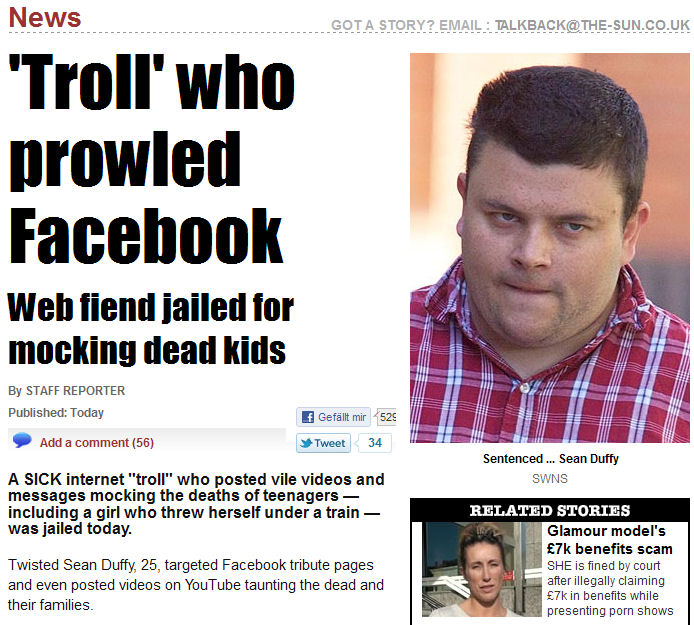Email the TALKBACK@THE-SUN.CO.UK address link

[592, 25]
